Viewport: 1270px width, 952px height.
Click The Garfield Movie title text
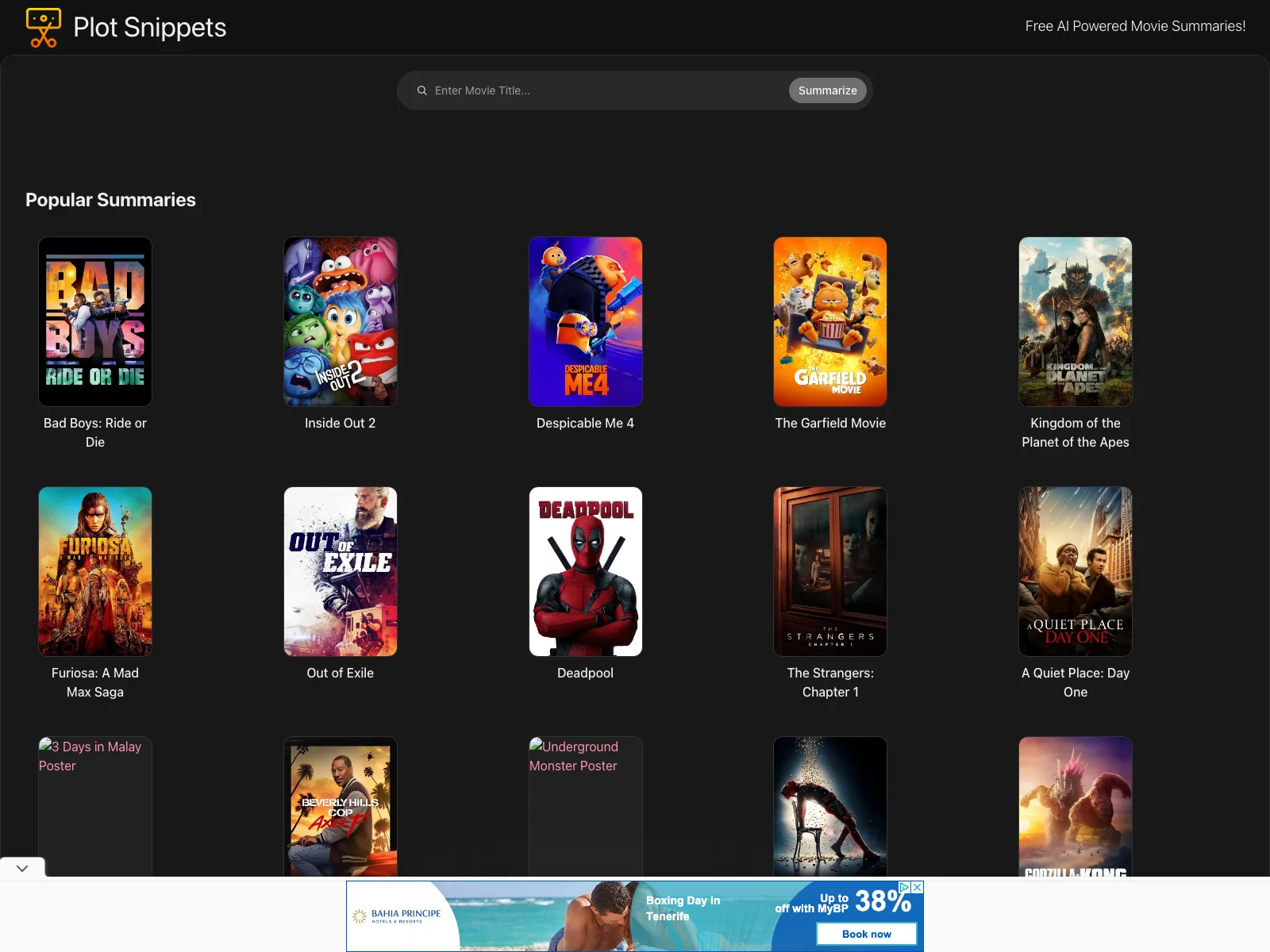830,423
